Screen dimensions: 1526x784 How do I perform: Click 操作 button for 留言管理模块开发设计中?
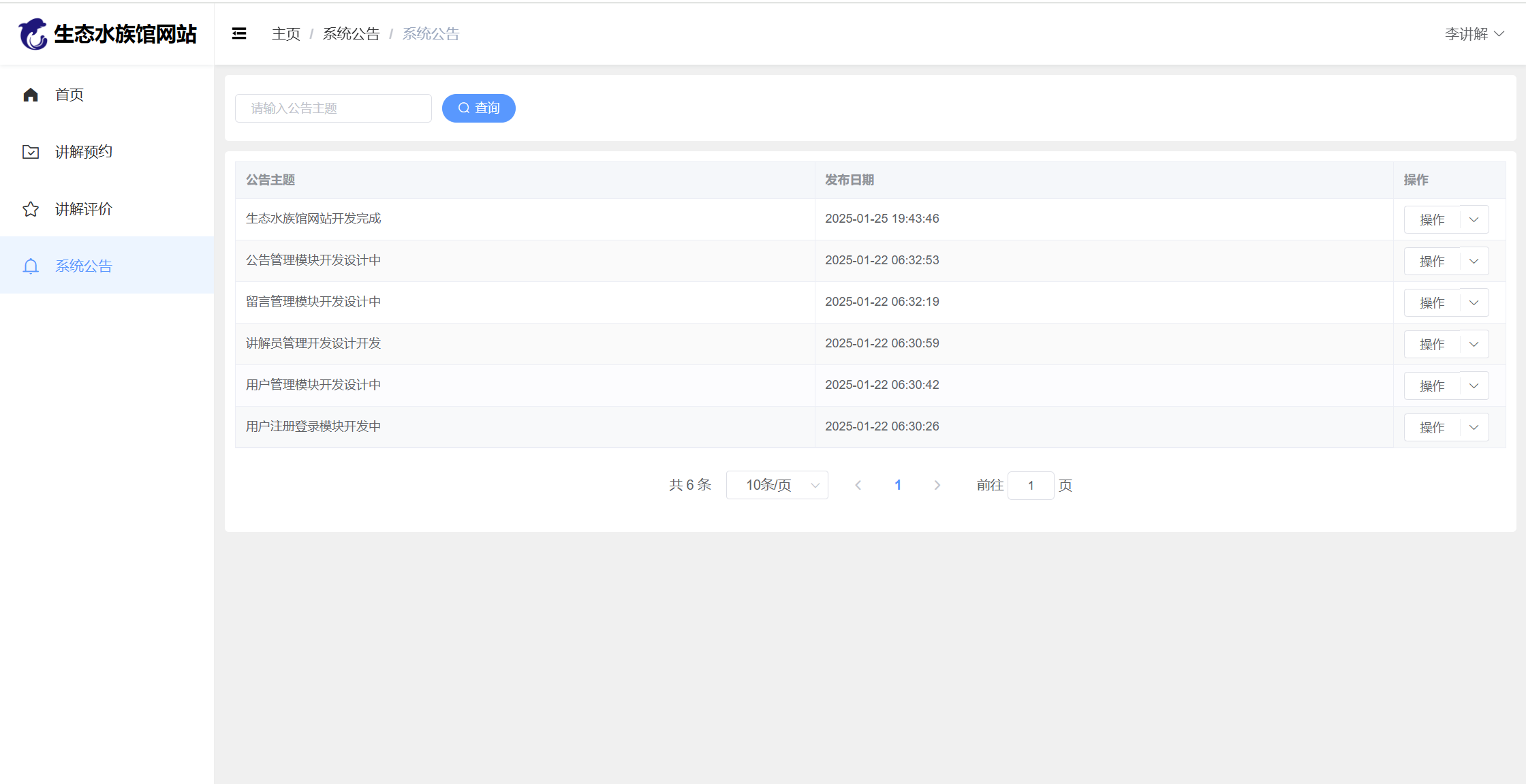click(1432, 303)
